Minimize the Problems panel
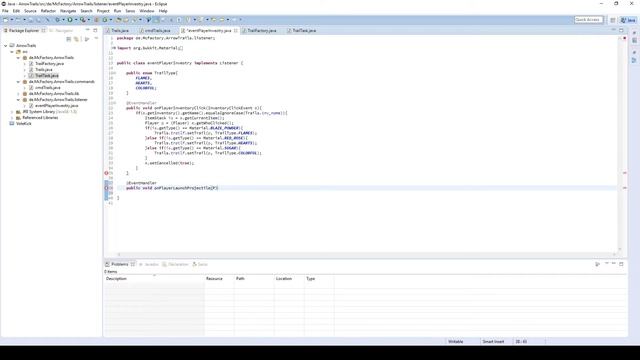640x360 pixels. [x=613, y=264]
